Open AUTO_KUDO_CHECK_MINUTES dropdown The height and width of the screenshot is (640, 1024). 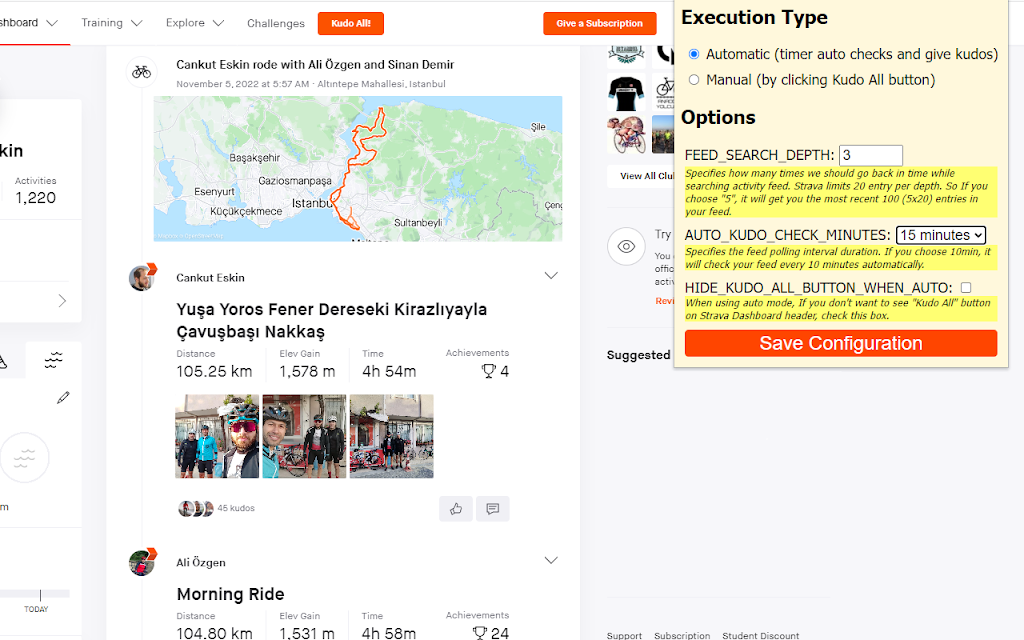[940, 235]
